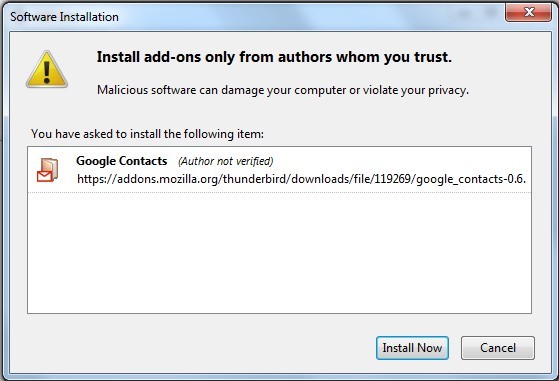The image size is (559, 381).
Task: Click the 'You have asked to install' label
Action: click(x=147, y=134)
